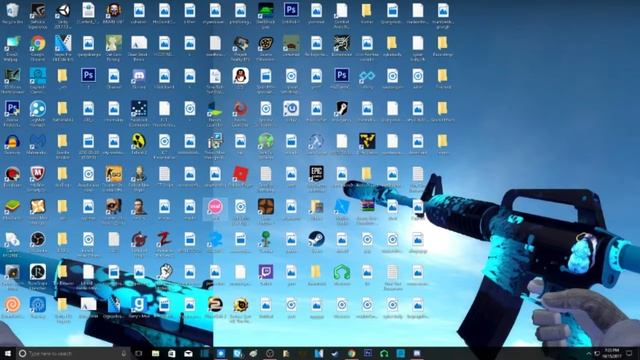Open the Recycle Bin desktop icon
The height and width of the screenshot is (360, 640).
(12, 11)
